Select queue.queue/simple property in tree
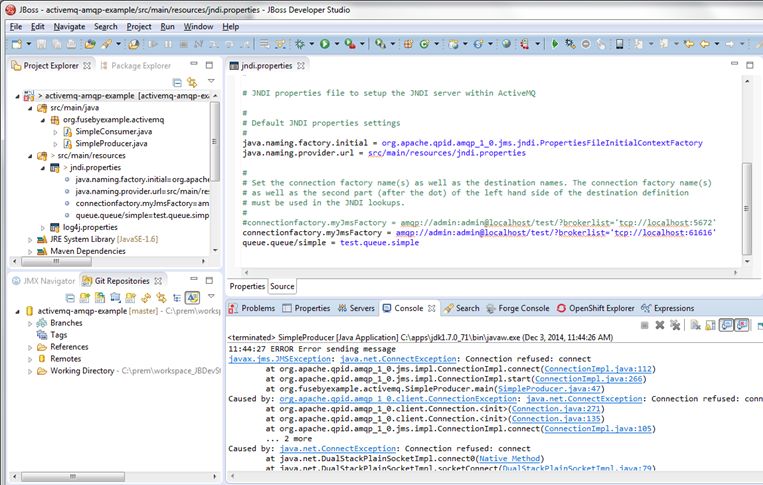Viewport: 763px width, 485px height. (x=142, y=216)
